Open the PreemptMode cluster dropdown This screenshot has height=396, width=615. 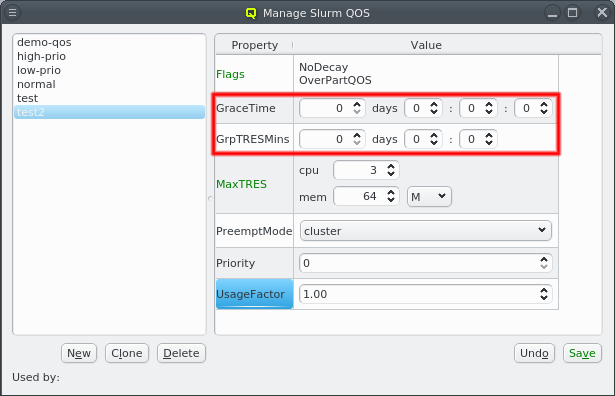click(426, 231)
